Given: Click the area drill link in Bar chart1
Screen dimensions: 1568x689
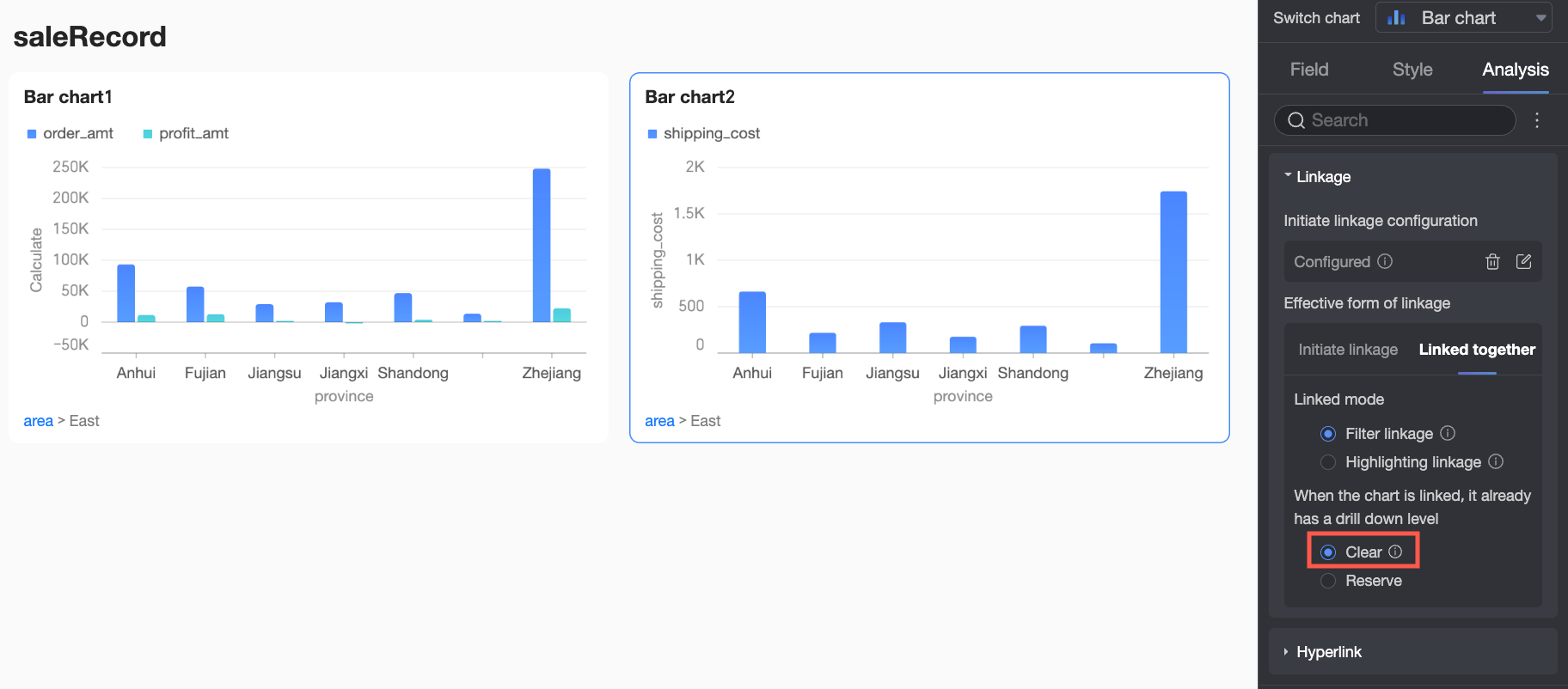Looking at the screenshot, I should (x=38, y=421).
